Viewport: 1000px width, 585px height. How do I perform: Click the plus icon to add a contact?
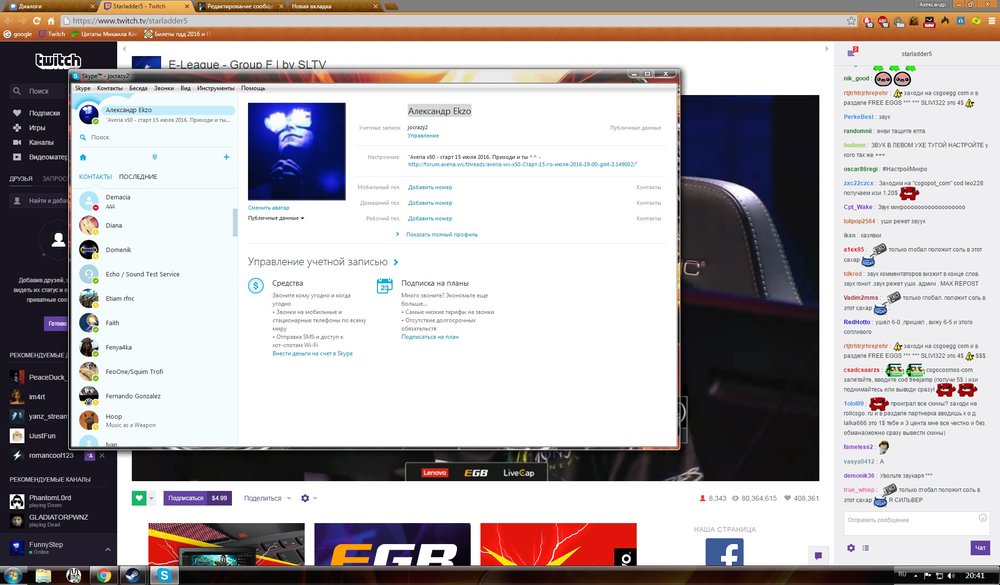pyautogui.click(x=226, y=157)
